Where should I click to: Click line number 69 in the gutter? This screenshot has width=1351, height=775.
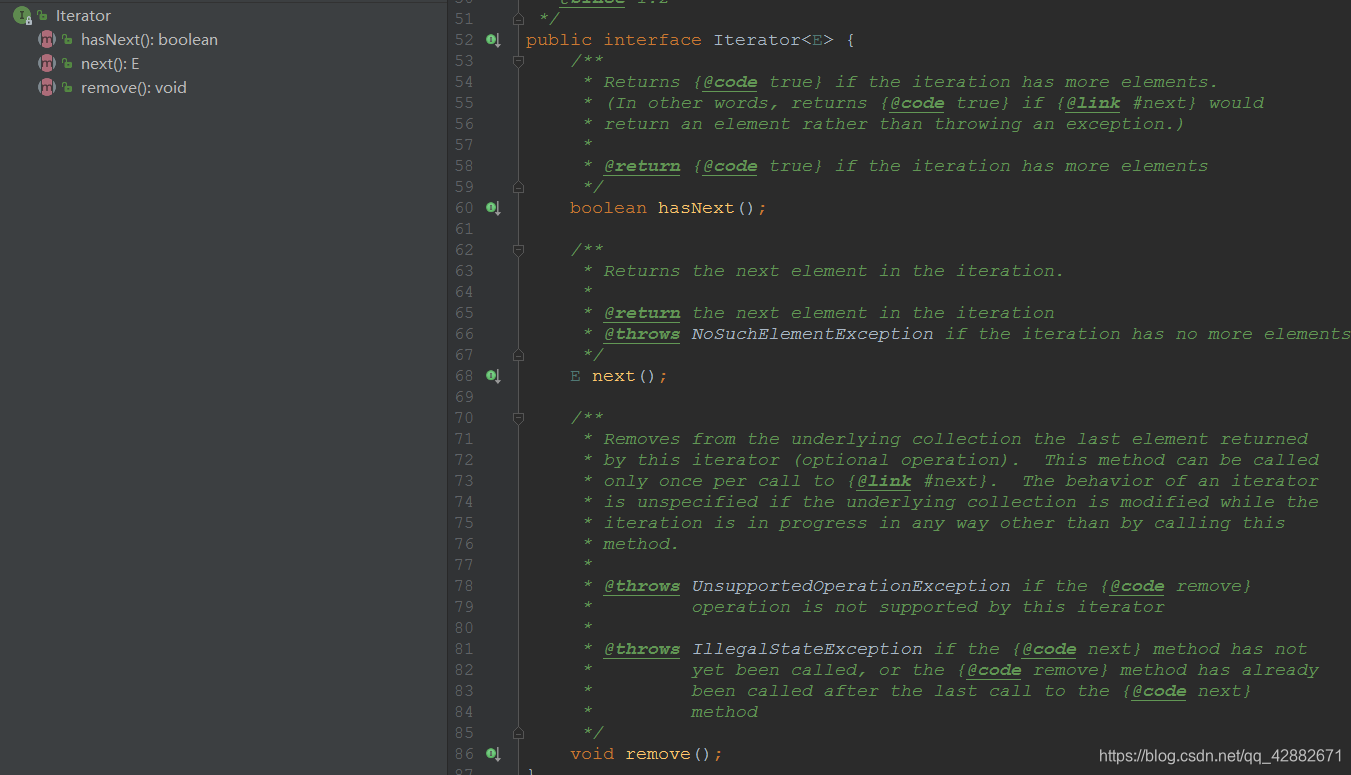(463, 397)
